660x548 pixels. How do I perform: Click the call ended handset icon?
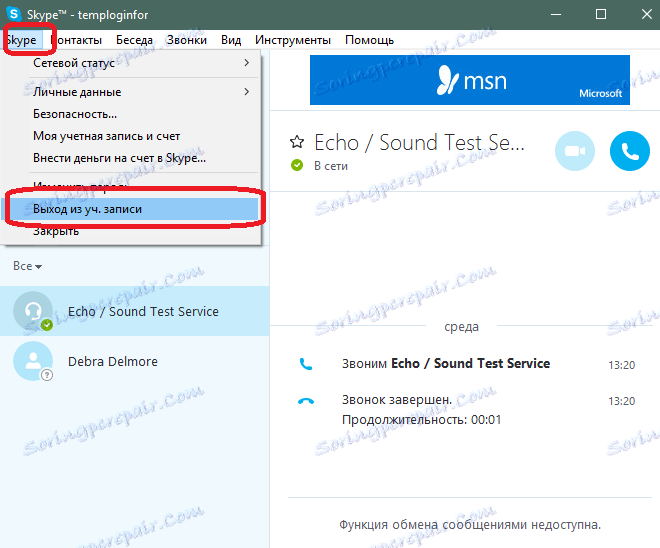306,401
